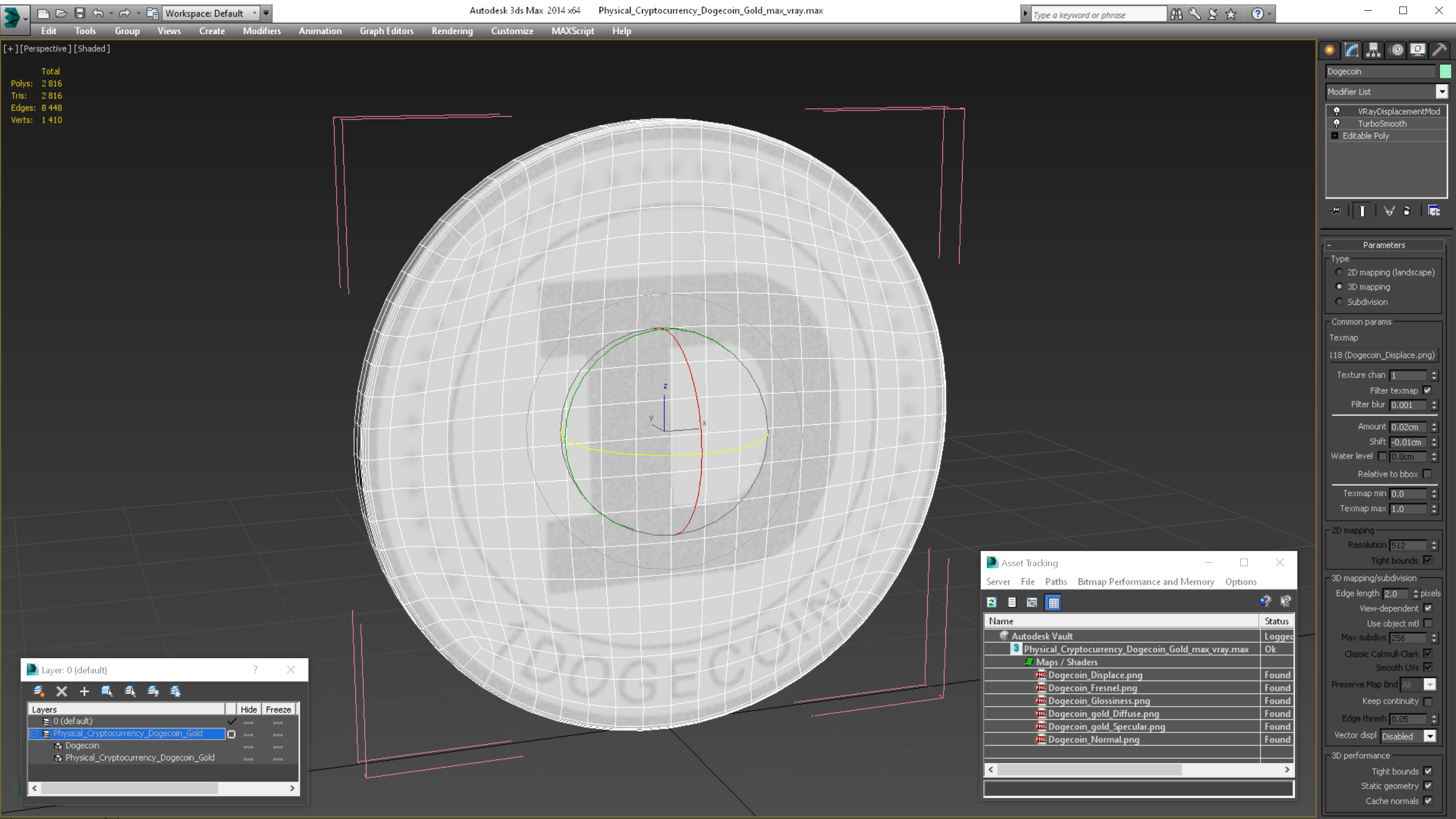Image resolution: width=1456 pixels, height=819 pixels.
Task: Click the Dogecoin object color swatch
Action: (1445, 71)
